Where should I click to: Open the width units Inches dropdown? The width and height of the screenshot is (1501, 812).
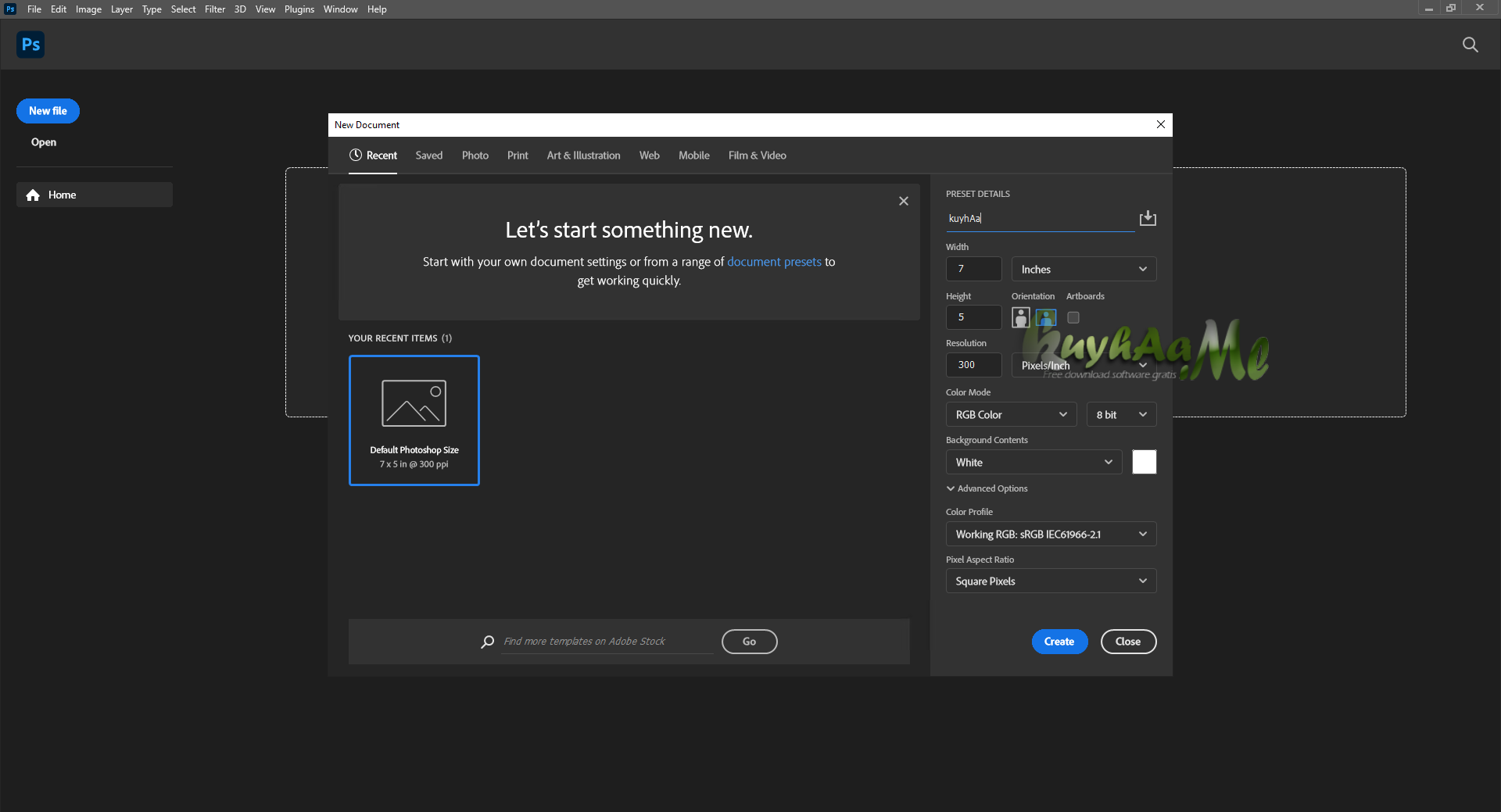[1084, 269]
